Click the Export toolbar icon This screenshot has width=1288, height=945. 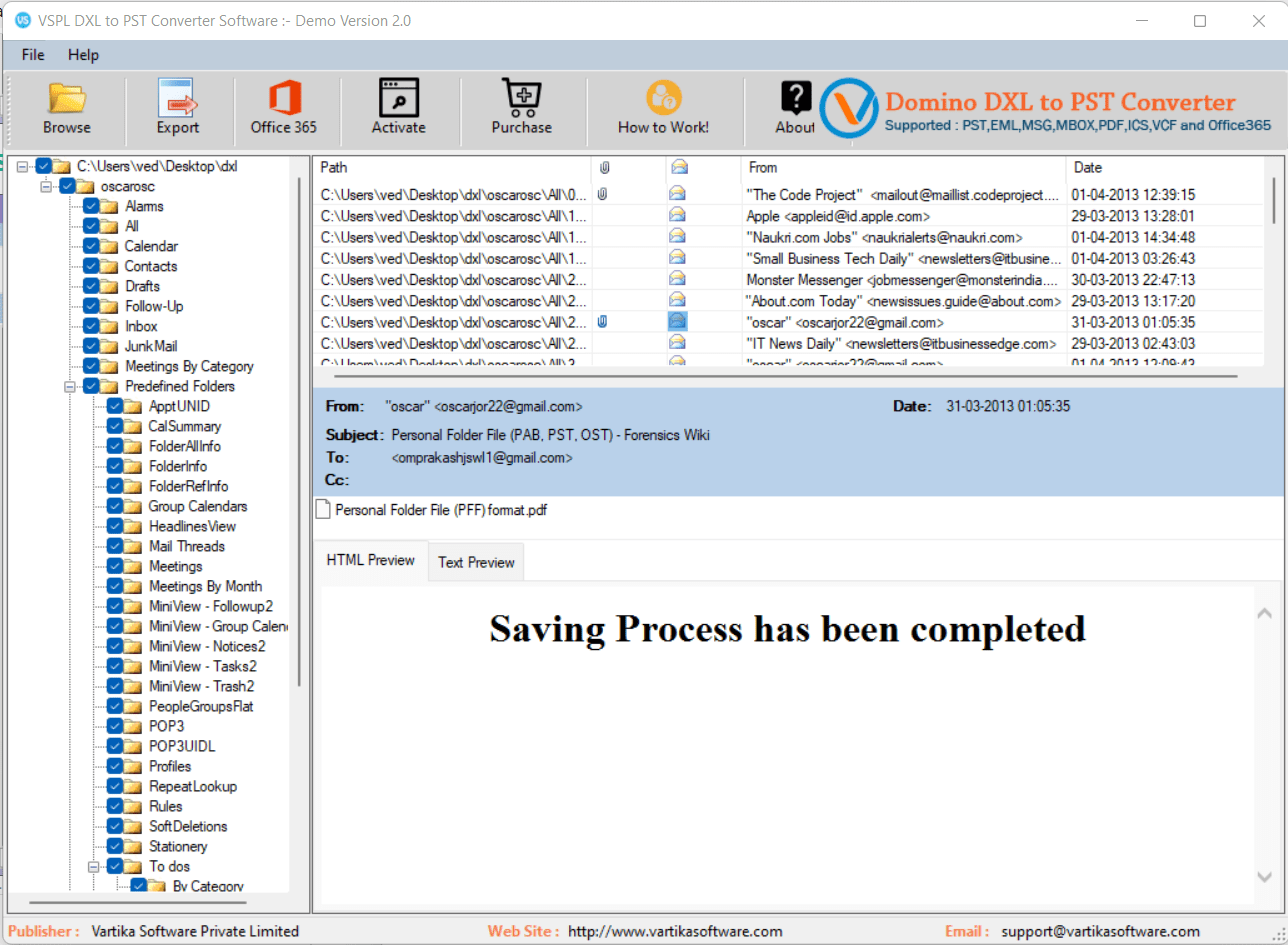[x=177, y=98]
